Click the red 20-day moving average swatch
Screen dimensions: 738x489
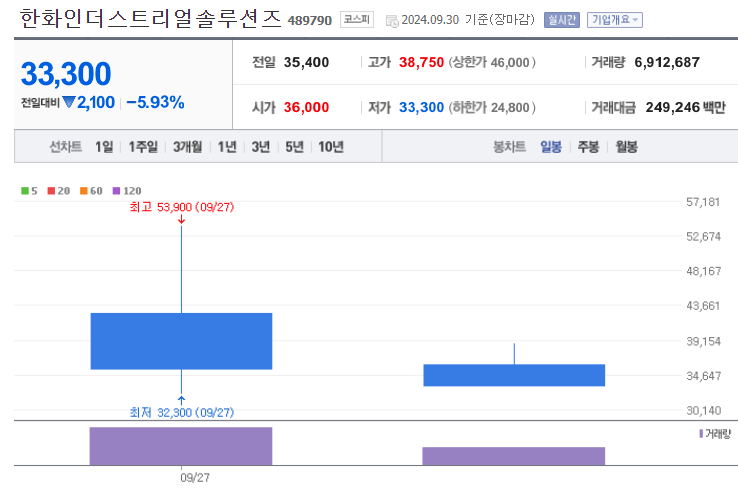(51, 191)
